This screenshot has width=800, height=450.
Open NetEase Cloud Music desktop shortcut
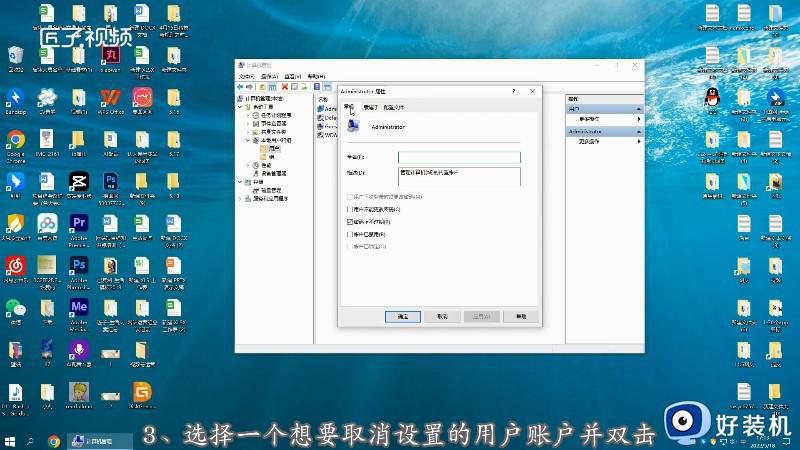16,269
